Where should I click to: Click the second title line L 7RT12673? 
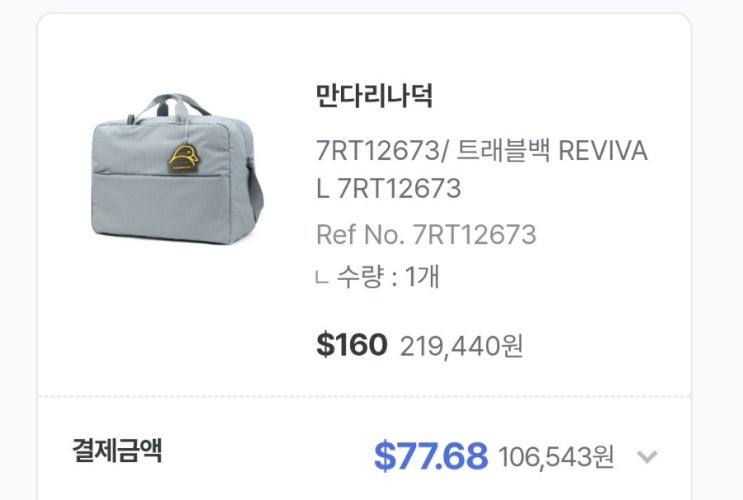[x=388, y=188]
